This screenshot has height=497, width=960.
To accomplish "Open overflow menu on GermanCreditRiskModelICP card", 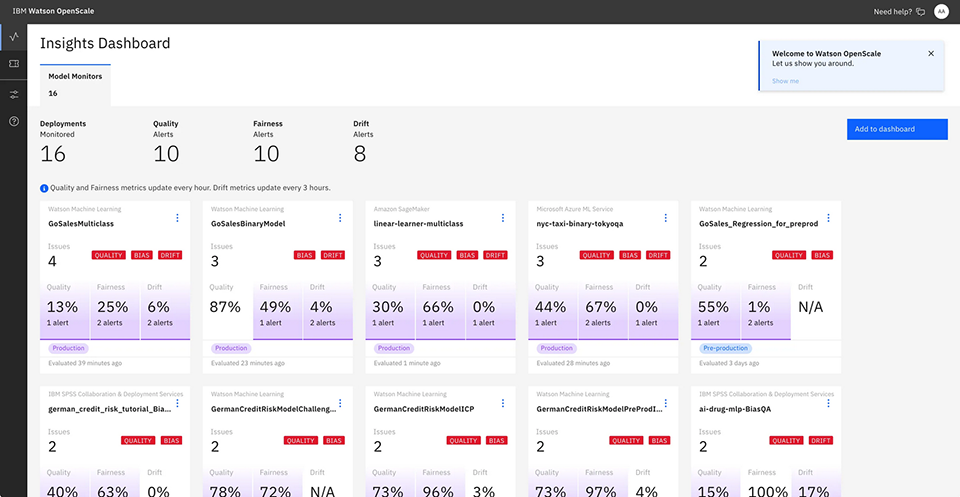I will coord(503,403).
